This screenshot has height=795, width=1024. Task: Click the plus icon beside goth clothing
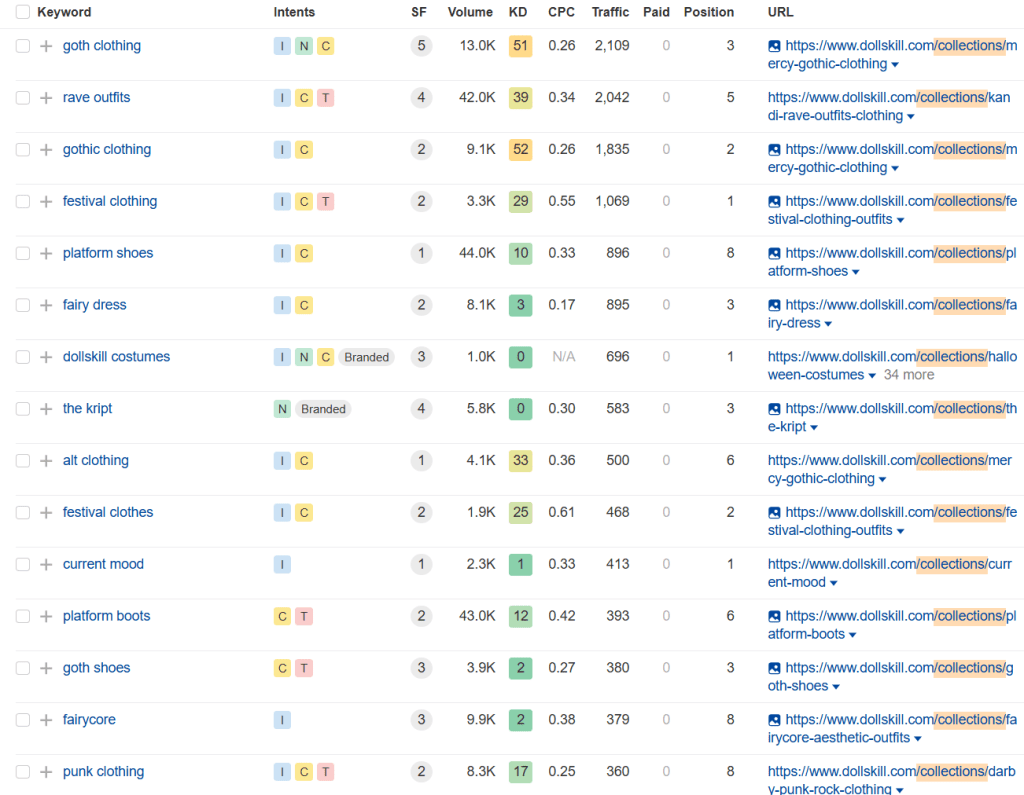[x=46, y=46]
